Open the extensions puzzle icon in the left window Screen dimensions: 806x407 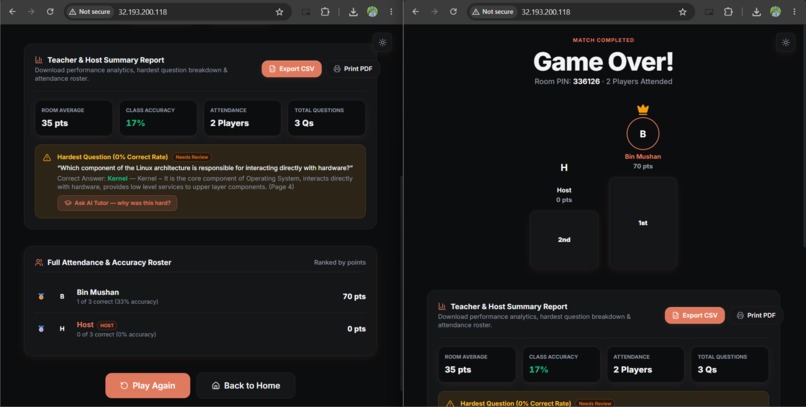(x=325, y=11)
